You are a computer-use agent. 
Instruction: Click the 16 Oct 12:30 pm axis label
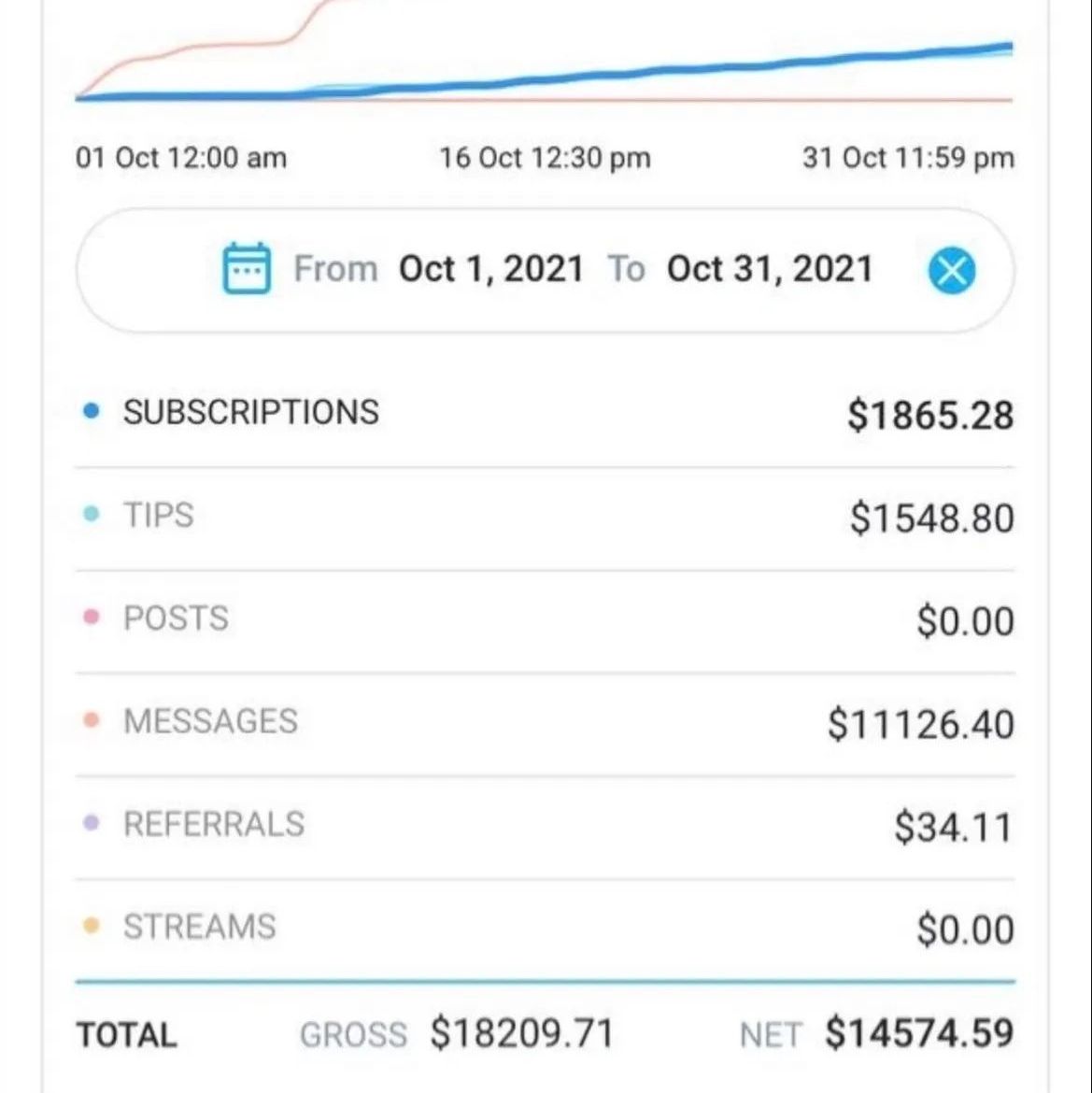(x=545, y=158)
